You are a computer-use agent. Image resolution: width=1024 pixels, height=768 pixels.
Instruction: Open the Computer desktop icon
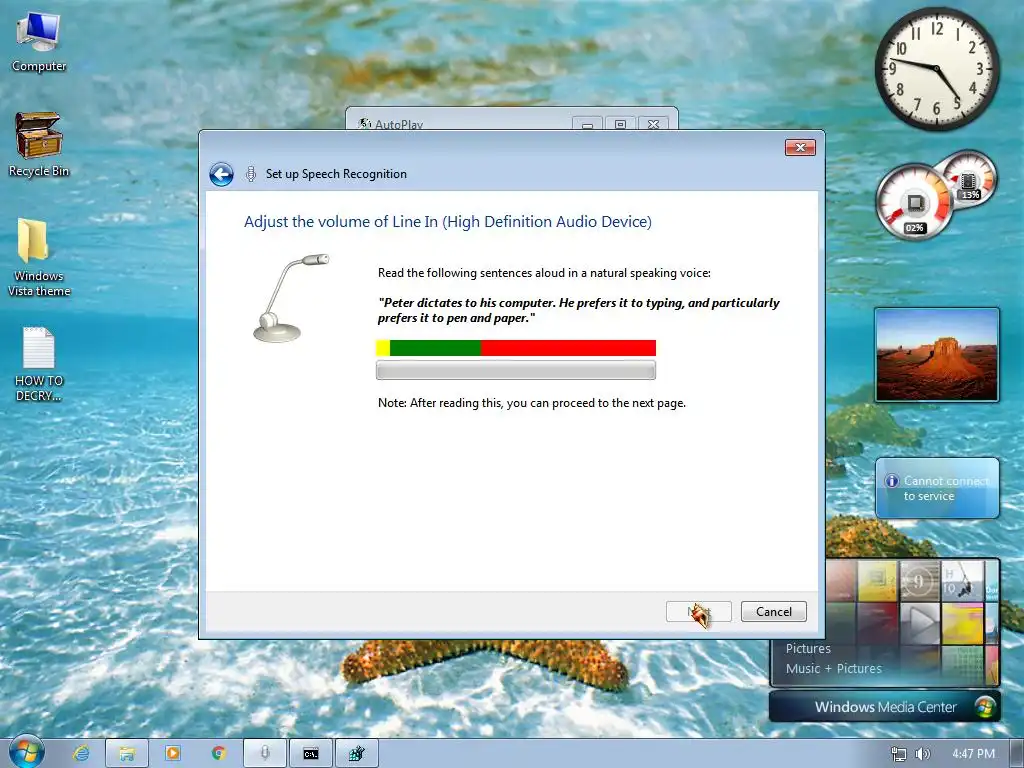(x=39, y=41)
